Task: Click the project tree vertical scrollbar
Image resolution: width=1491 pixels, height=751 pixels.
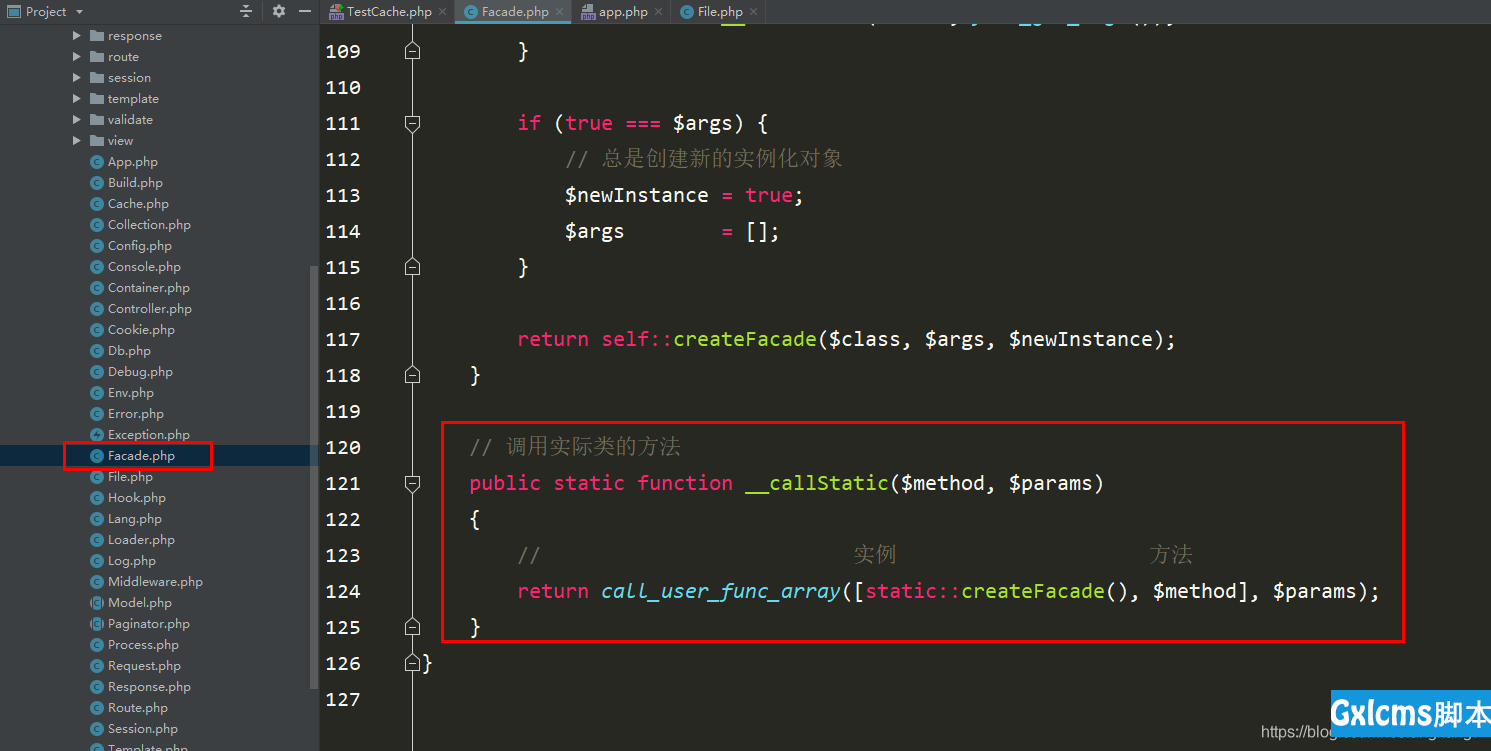Action: click(x=314, y=477)
